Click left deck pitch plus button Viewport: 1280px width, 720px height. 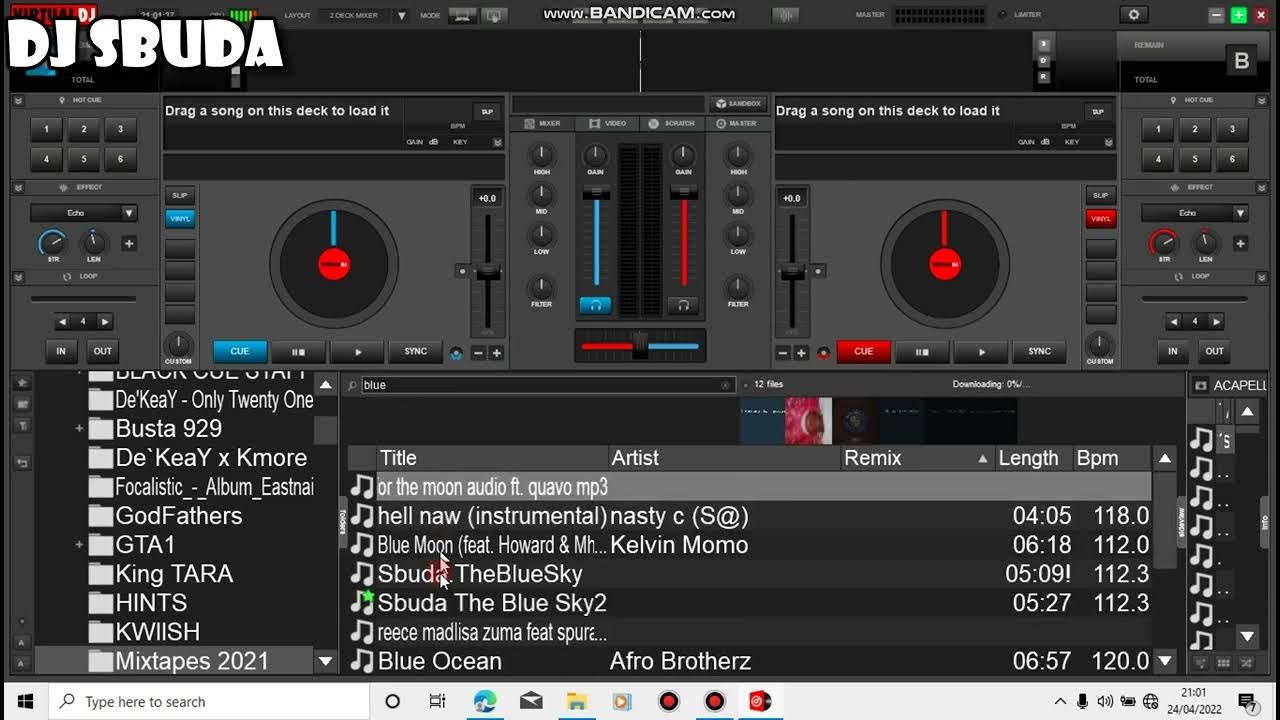[x=496, y=353]
